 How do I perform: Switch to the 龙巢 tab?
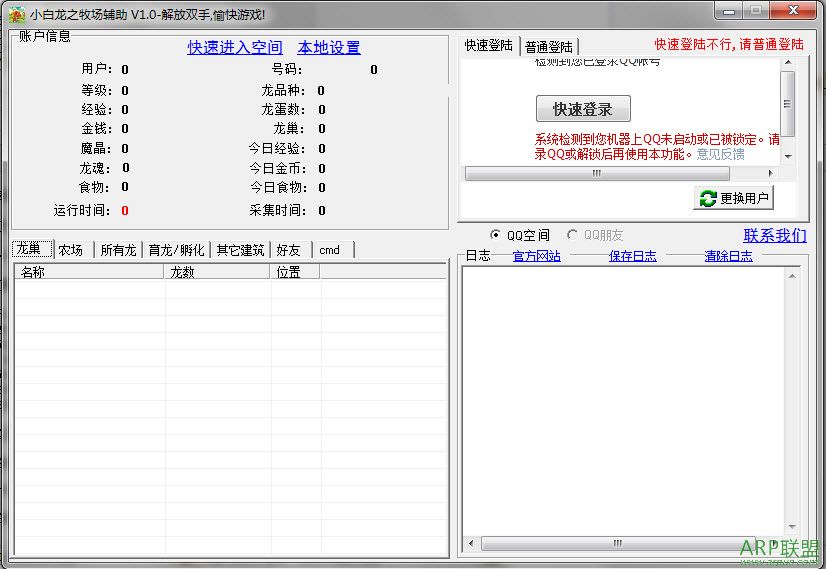tap(32, 249)
